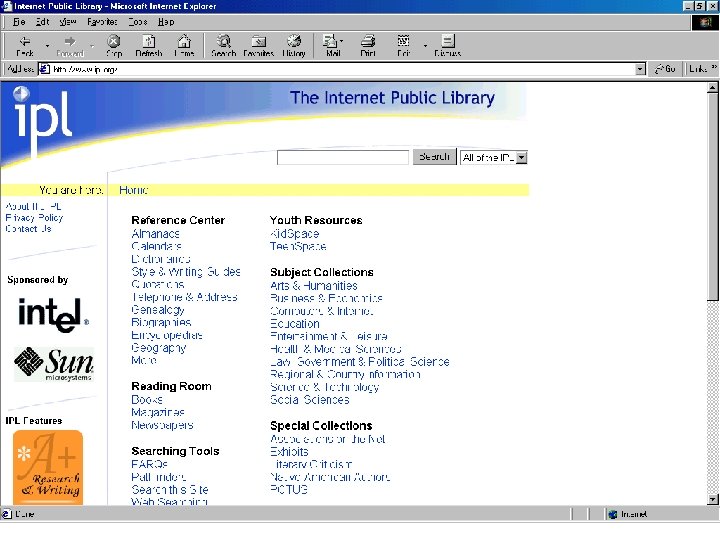Open the Biographies link

[161, 322]
